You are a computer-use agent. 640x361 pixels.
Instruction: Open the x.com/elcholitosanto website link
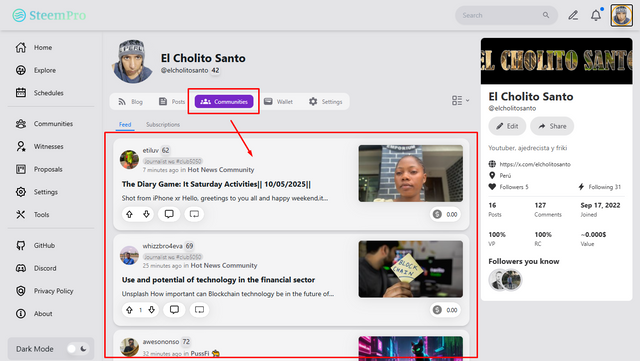coord(535,164)
